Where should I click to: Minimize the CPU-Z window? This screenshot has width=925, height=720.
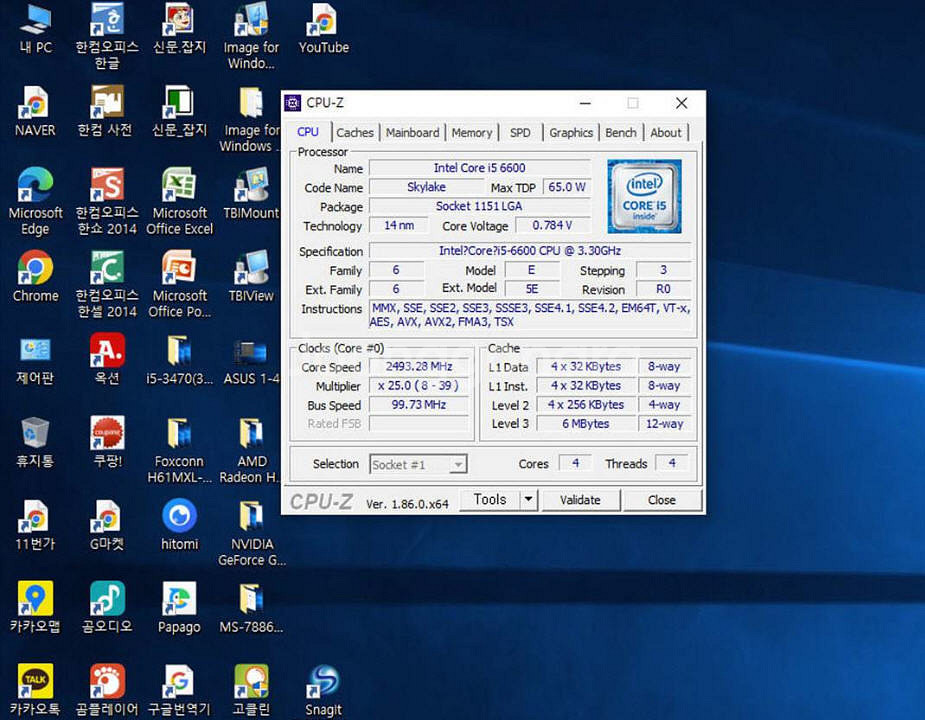coord(585,103)
